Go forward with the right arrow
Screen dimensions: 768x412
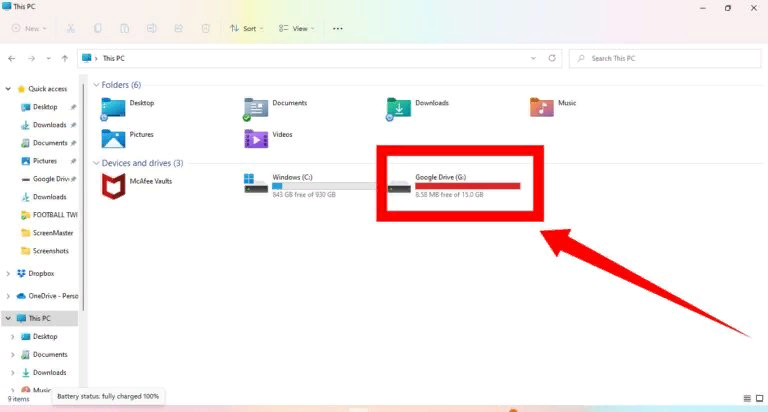pos(31,58)
